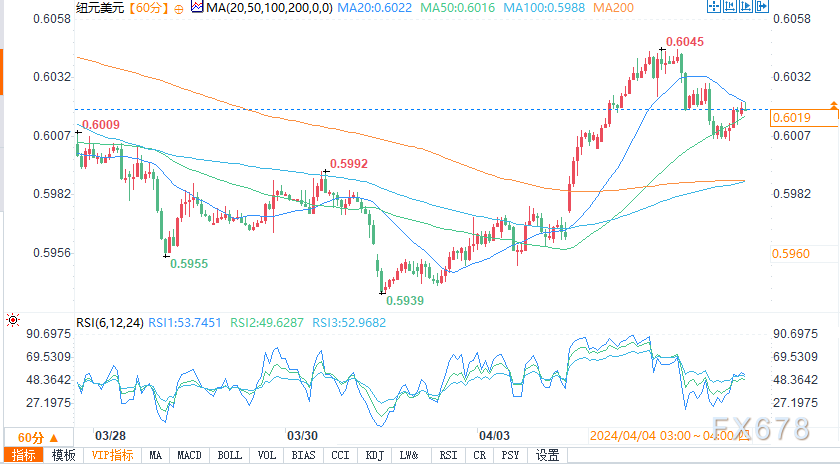The image size is (840, 464).
Task: Click the chart export arrow icon
Action: 762,6
